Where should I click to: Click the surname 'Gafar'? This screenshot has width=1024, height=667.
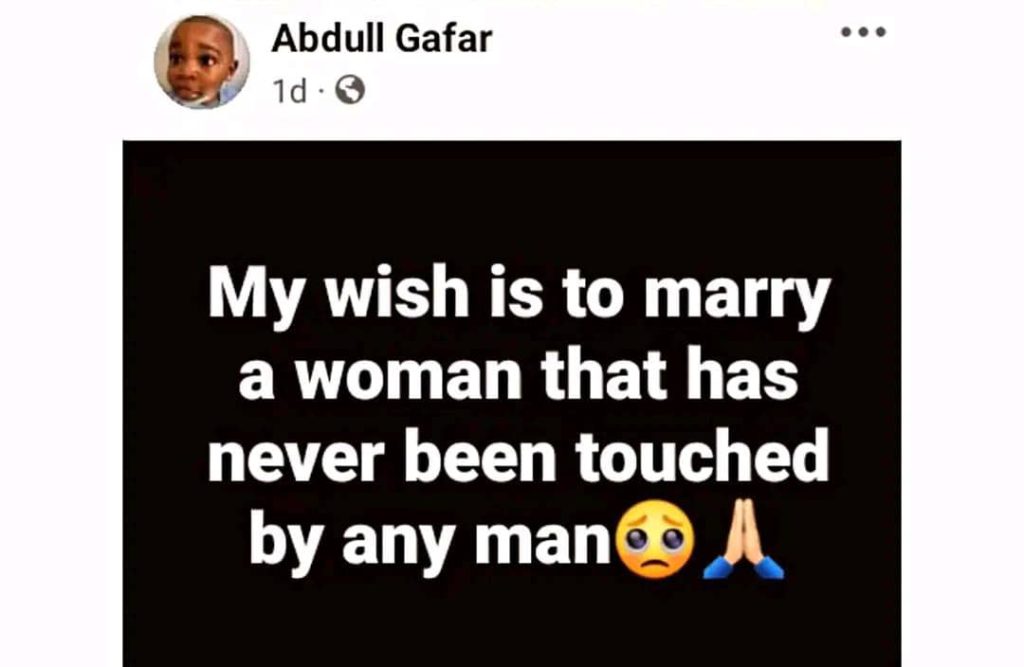coord(444,39)
